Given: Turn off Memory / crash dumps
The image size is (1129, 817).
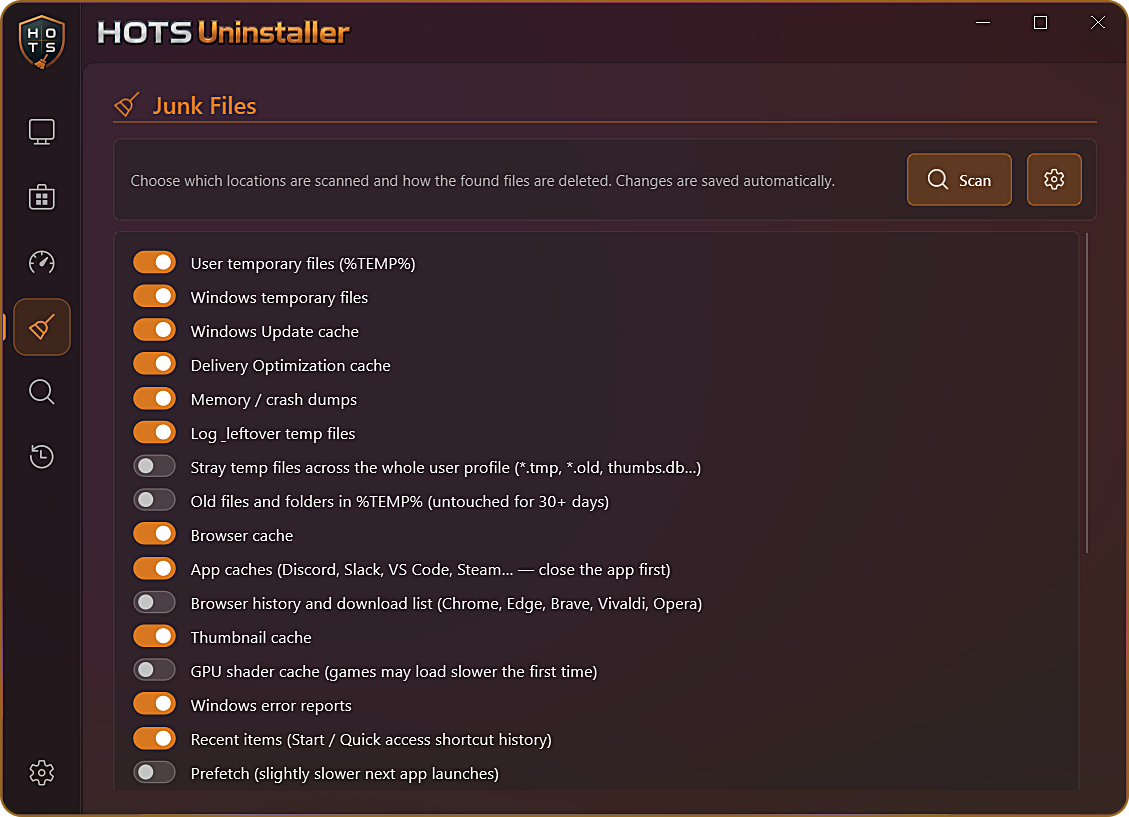Looking at the screenshot, I should (x=155, y=398).
